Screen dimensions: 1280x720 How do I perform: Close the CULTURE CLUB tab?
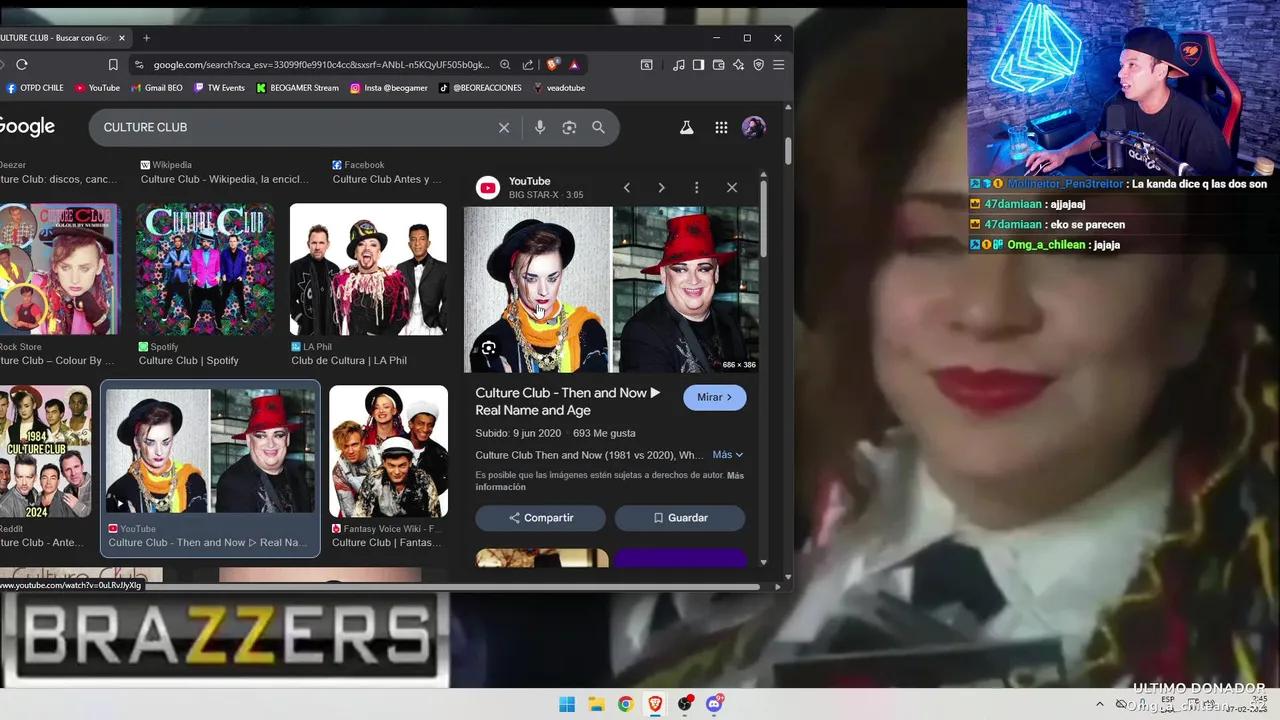[x=122, y=38]
